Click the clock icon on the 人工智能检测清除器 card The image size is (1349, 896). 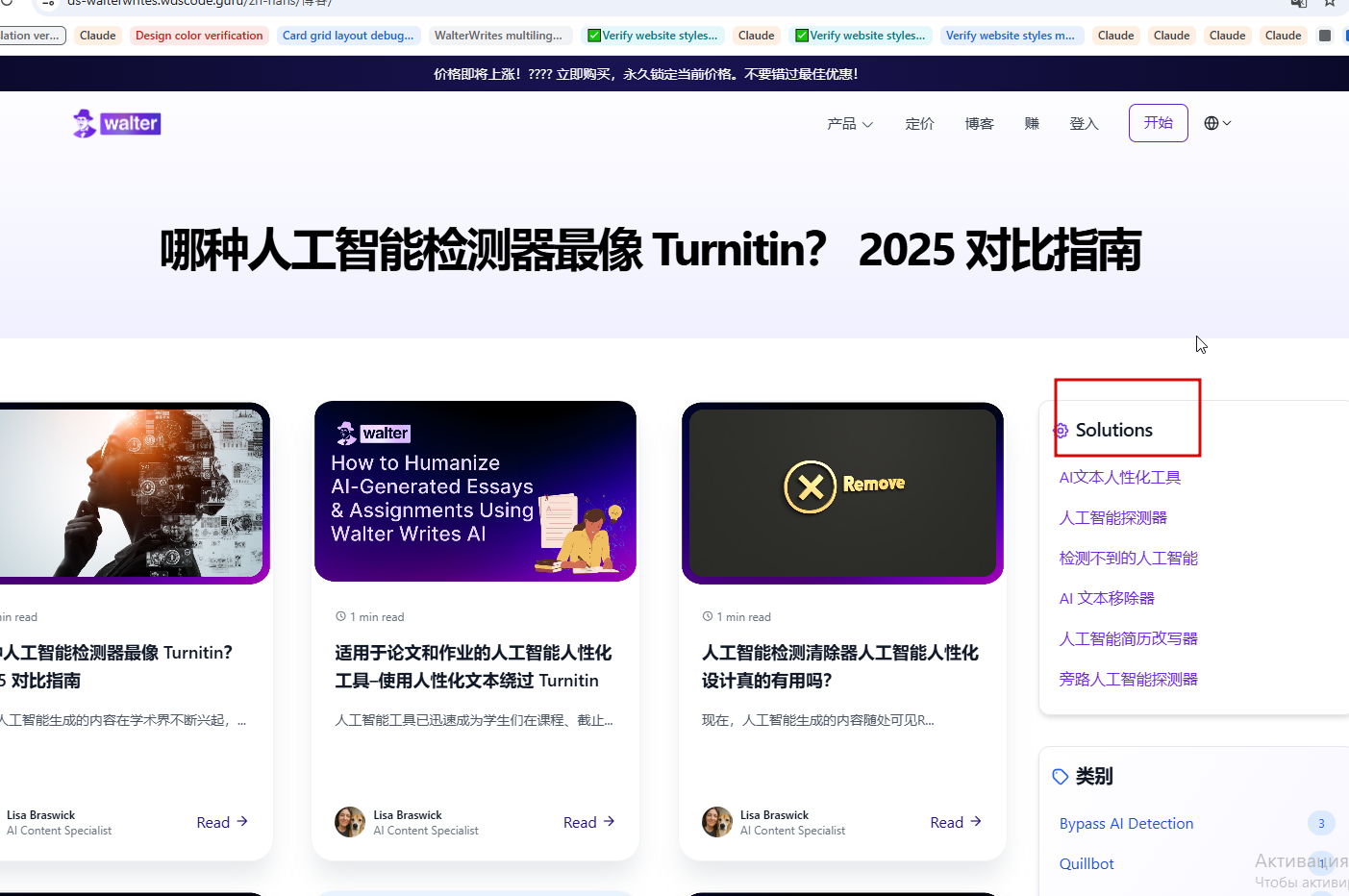click(x=708, y=616)
